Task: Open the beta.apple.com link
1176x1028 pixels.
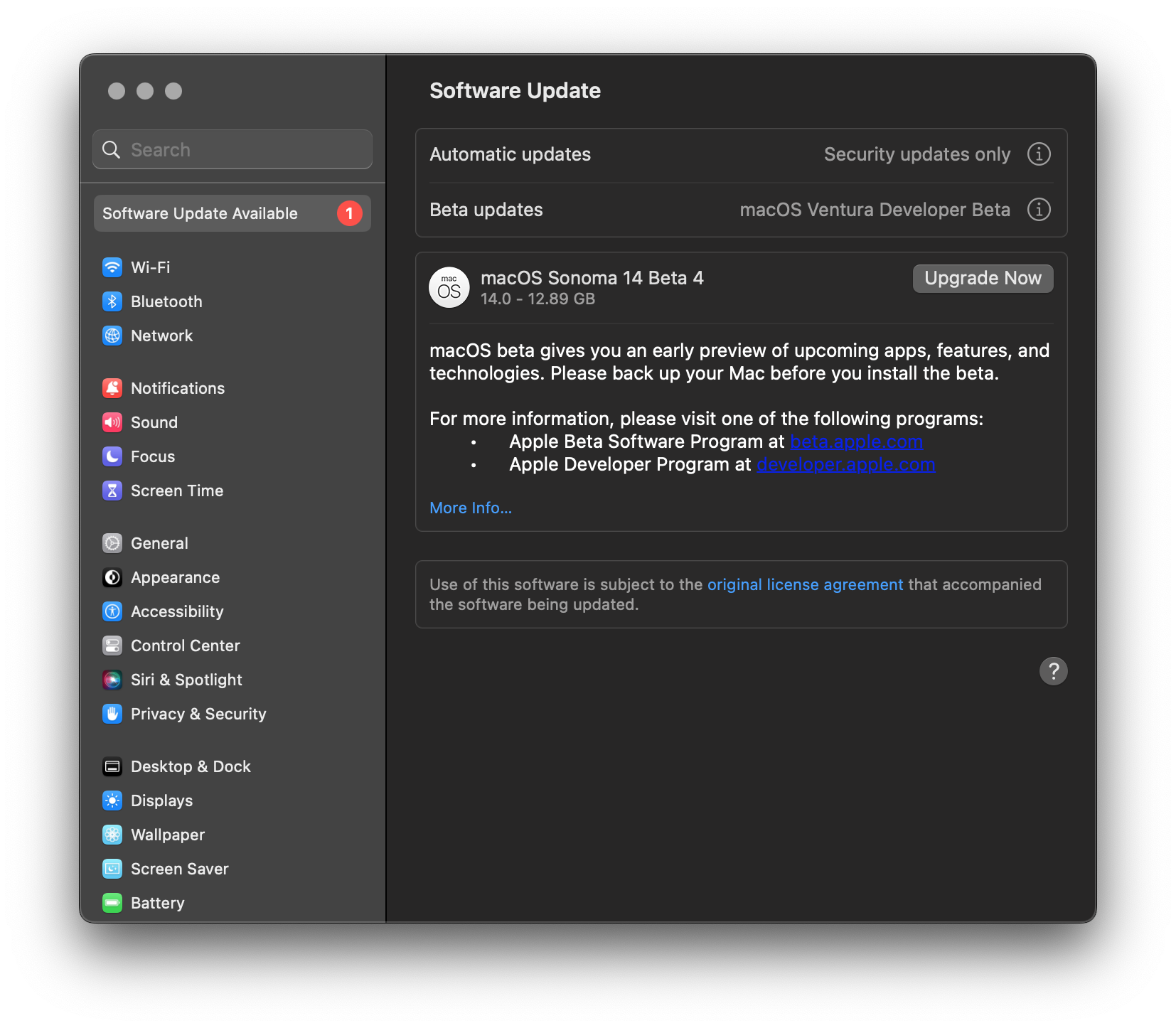Action: [x=857, y=441]
